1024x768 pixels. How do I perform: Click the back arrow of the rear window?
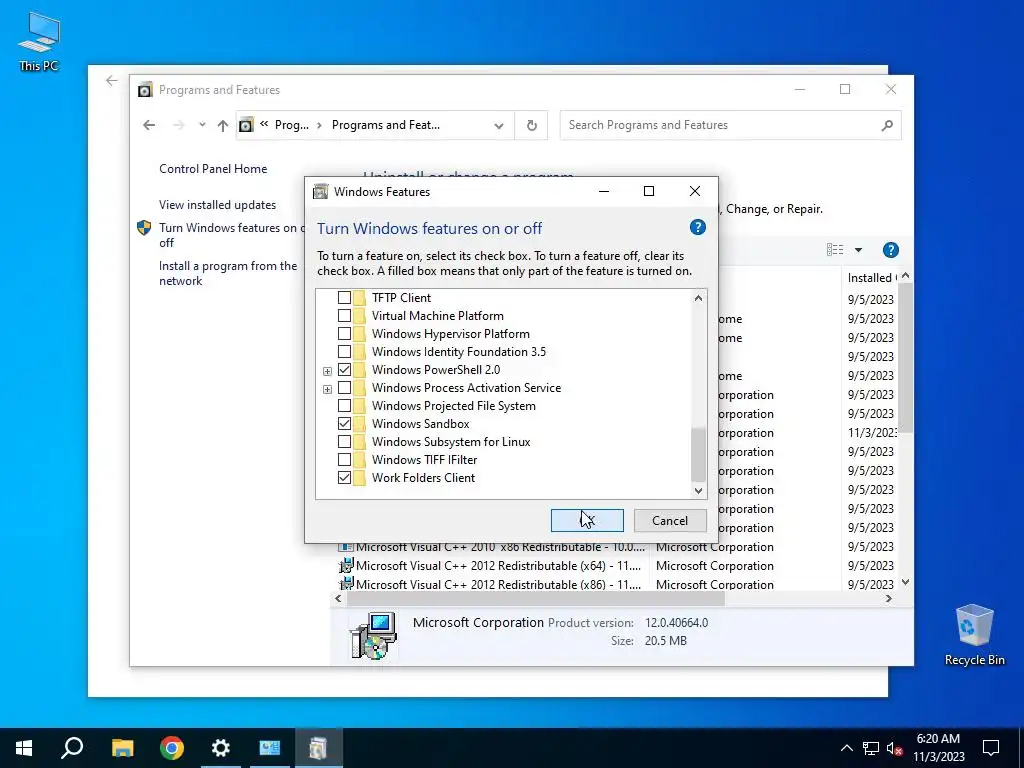click(x=112, y=80)
